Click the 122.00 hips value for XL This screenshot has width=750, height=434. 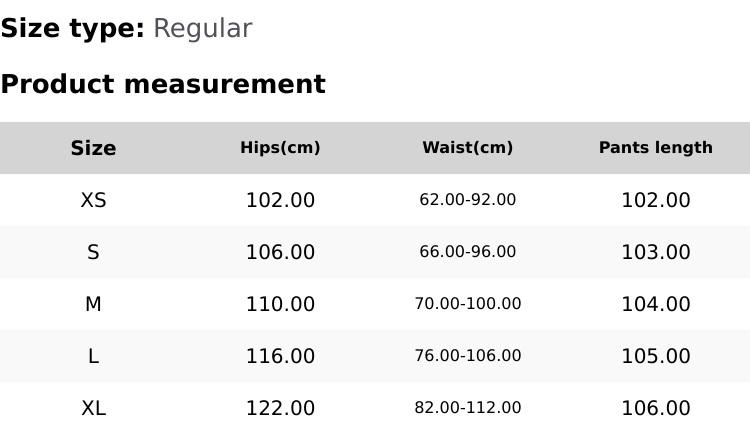coord(280,408)
